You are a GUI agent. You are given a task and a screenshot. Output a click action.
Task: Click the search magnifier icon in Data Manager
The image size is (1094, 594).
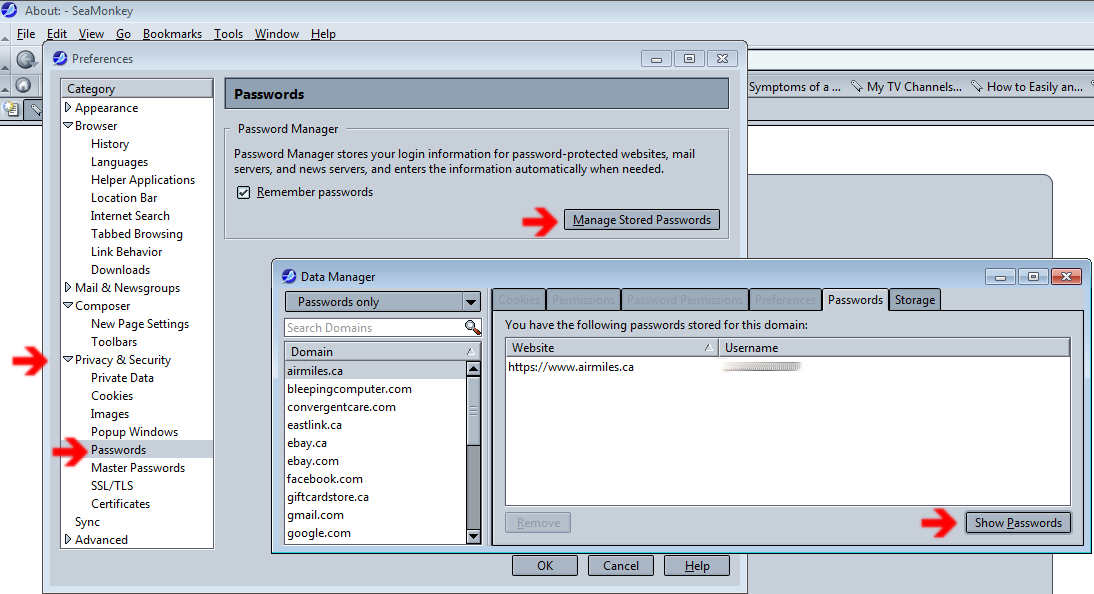coord(472,327)
